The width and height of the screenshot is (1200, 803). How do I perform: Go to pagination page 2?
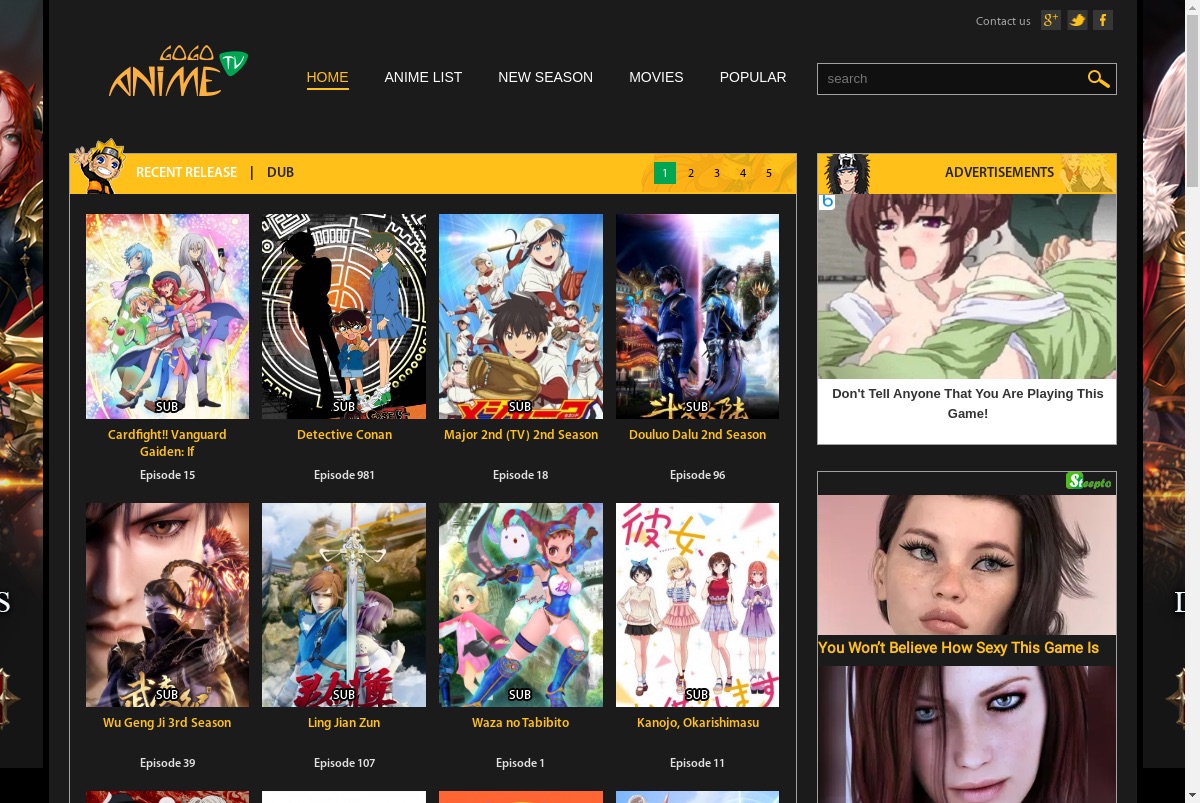[691, 173]
